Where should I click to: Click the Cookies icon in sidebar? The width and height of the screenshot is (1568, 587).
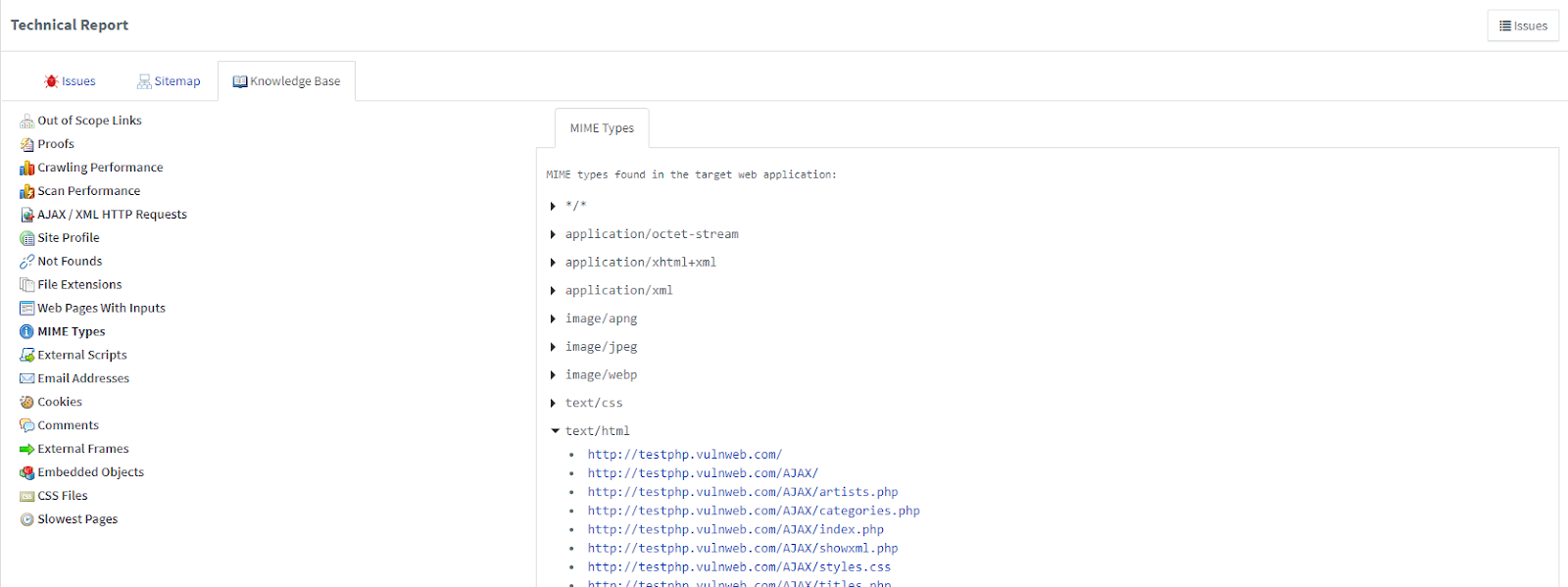click(x=26, y=403)
